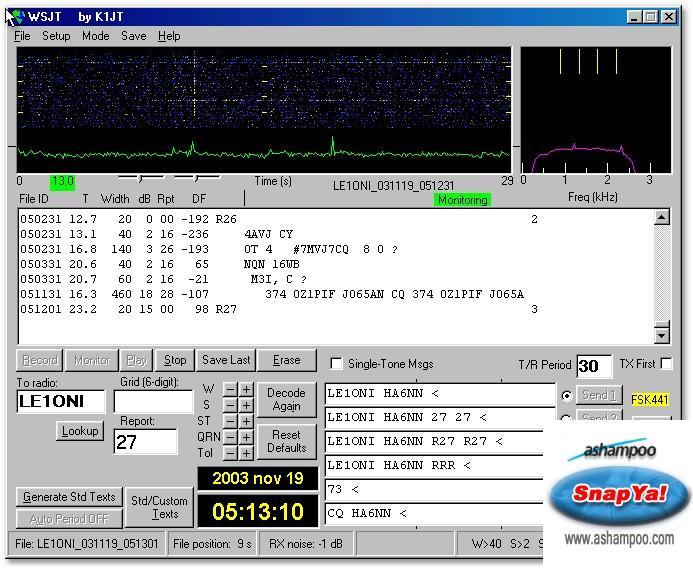The image size is (693, 570).
Task: Click decoded line '050231 12.7' with R26
Action: 278,219
